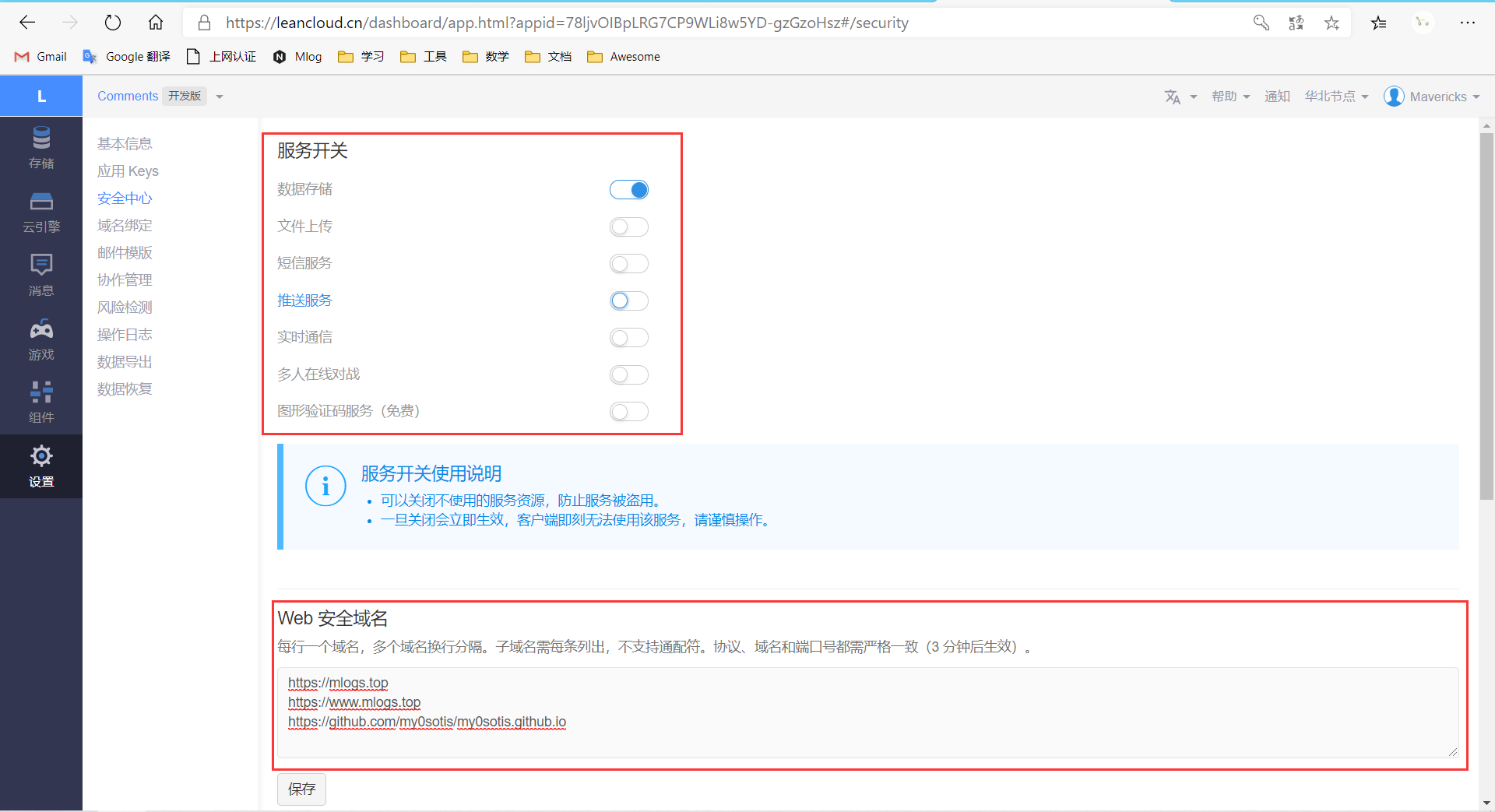Image resolution: width=1495 pixels, height=812 pixels.
Task: Open the 操作日志 page
Action: (x=125, y=335)
